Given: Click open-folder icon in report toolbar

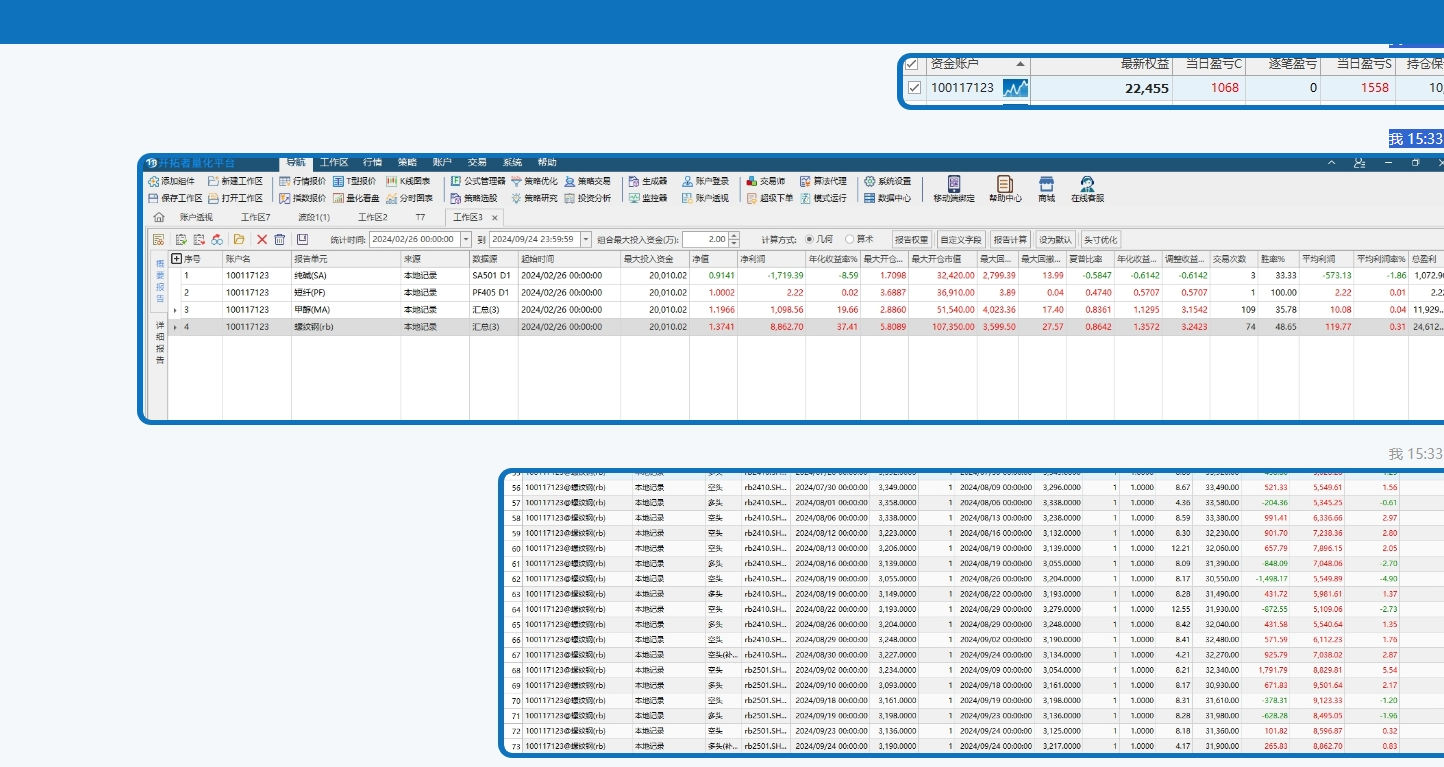Looking at the screenshot, I should coord(239,239).
